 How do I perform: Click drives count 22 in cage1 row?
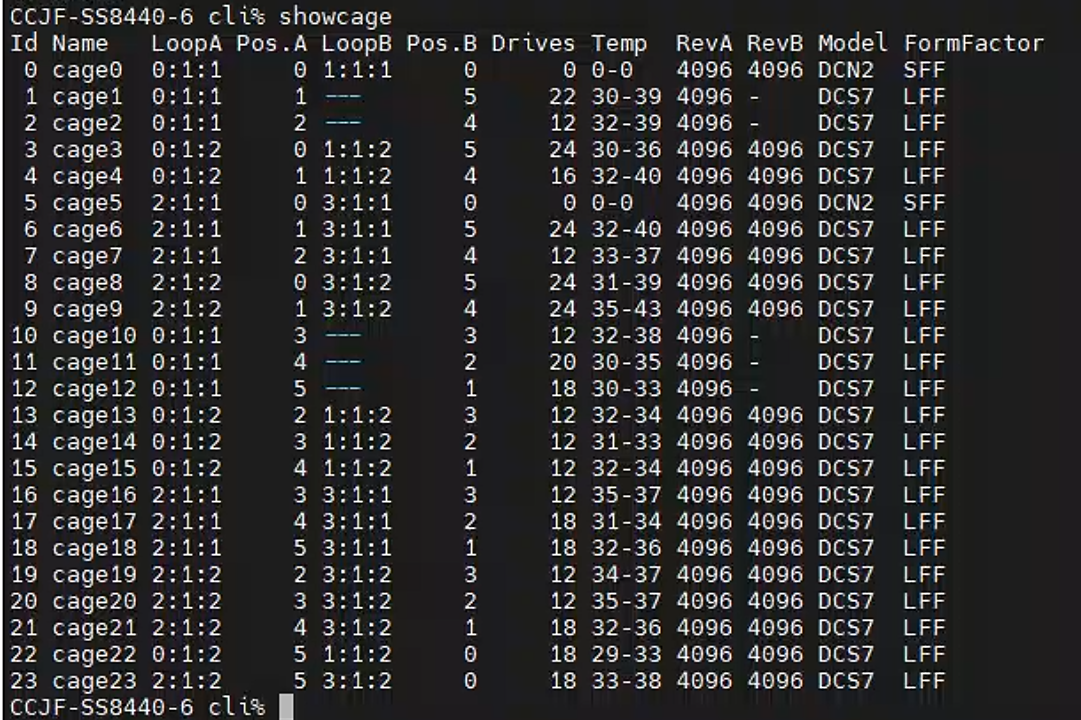pos(562,97)
